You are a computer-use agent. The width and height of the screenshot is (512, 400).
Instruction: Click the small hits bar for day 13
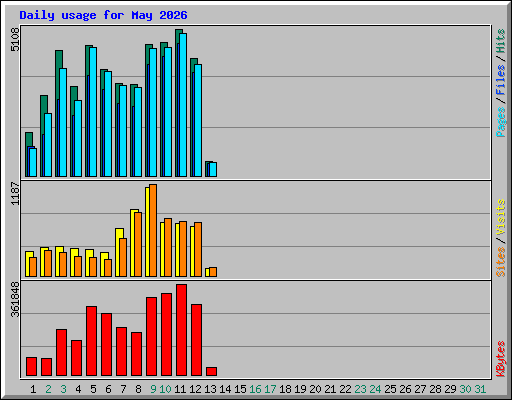pyautogui.click(x=207, y=169)
